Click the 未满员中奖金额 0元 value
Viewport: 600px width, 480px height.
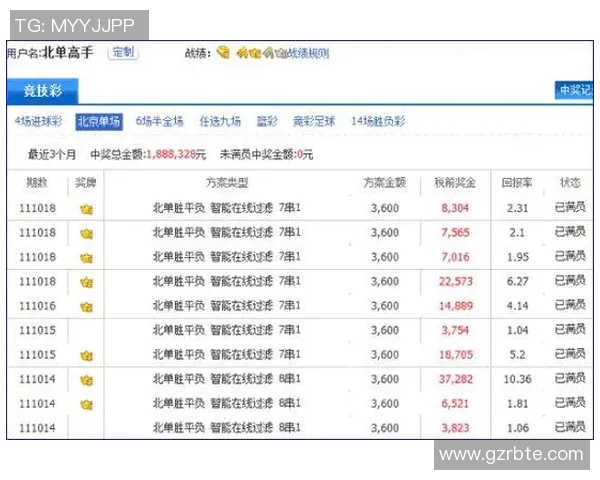[305, 155]
